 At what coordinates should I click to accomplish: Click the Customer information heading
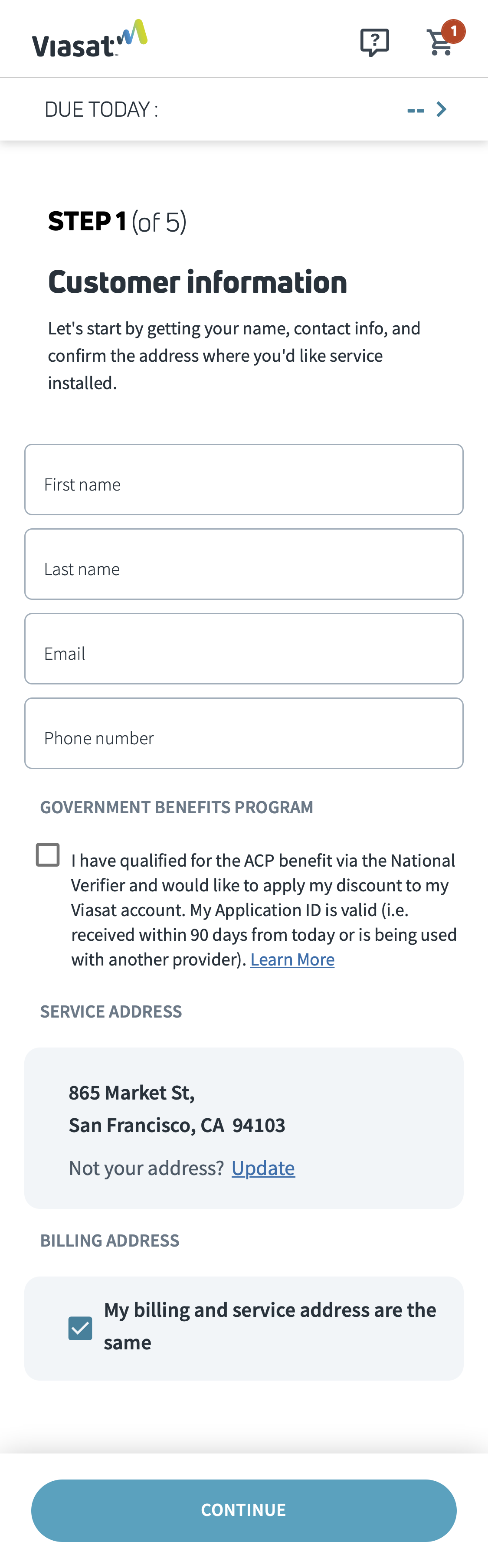pyautogui.click(x=197, y=282)
